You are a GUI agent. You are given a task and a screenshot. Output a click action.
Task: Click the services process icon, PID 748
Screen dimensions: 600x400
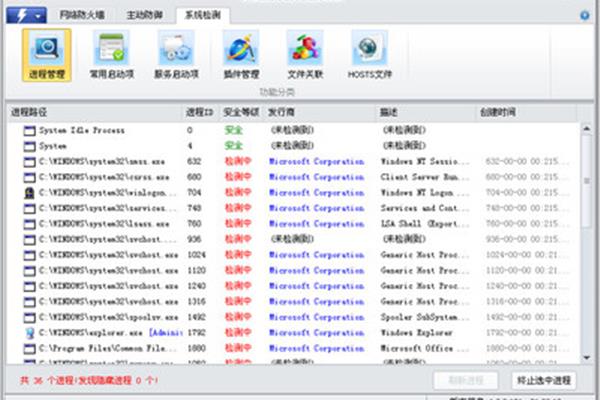coord(29,209)
